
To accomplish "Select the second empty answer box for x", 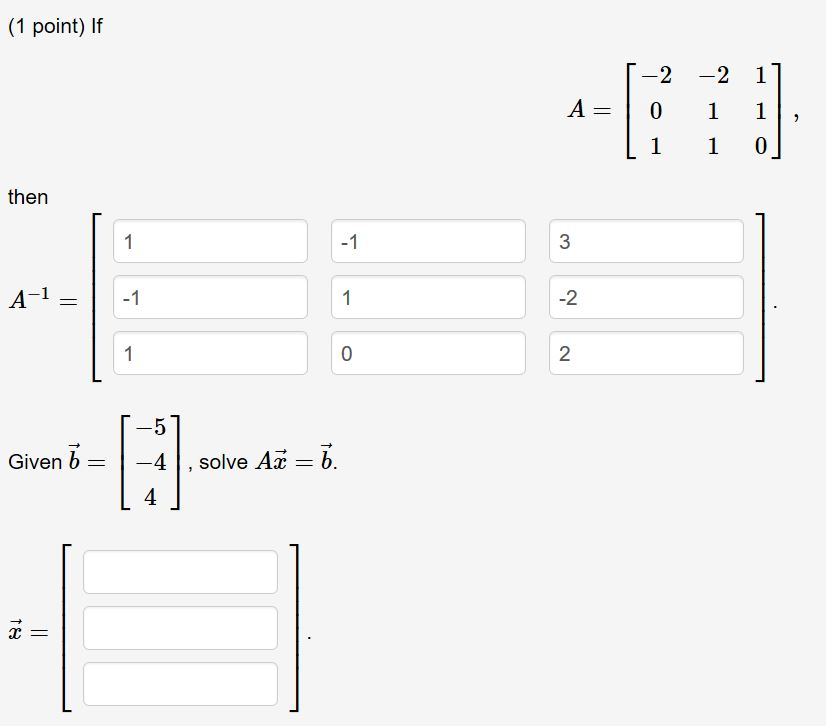I will pos(180,627).
